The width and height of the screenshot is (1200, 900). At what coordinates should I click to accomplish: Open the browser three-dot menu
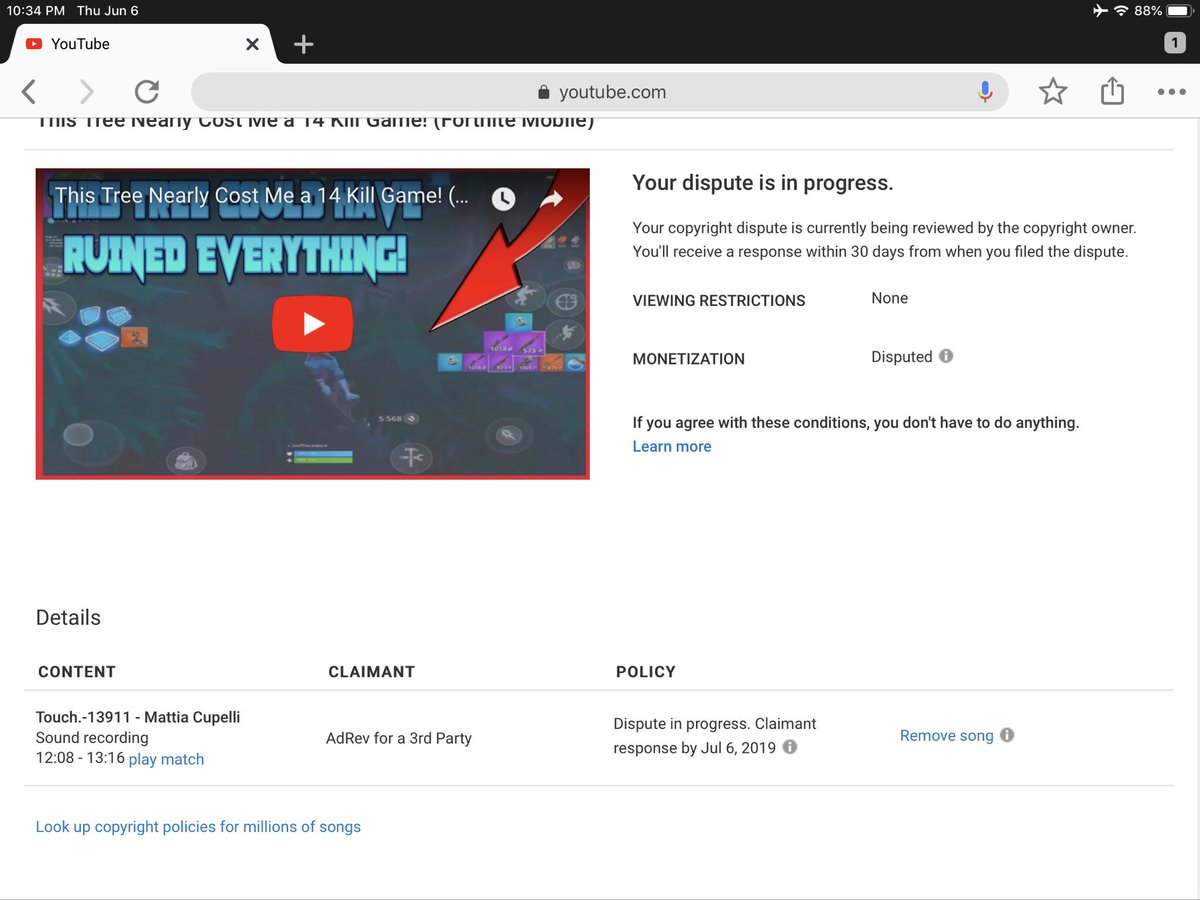pos(1171,92)
